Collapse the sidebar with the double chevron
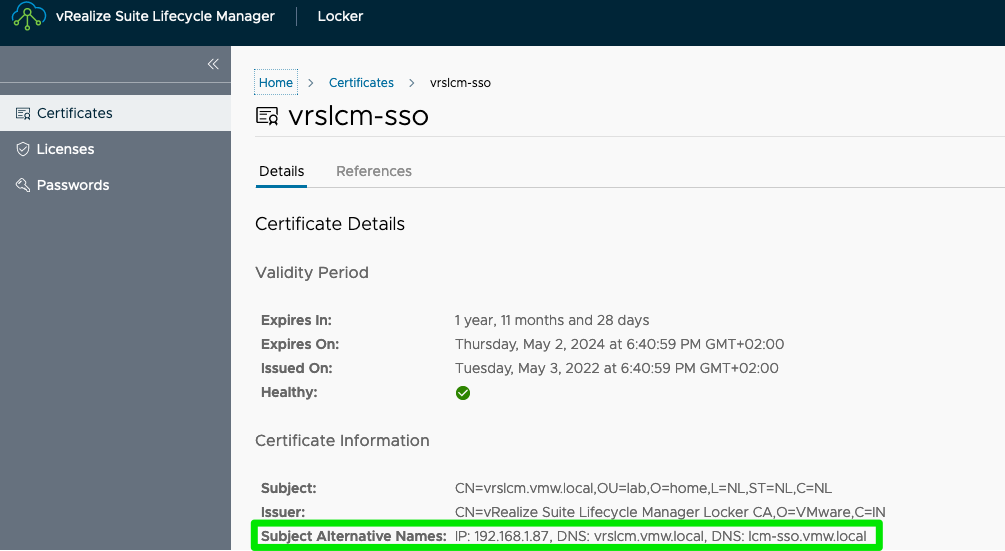This screenshot has height=551, width=1005. [x=213, y=64]
